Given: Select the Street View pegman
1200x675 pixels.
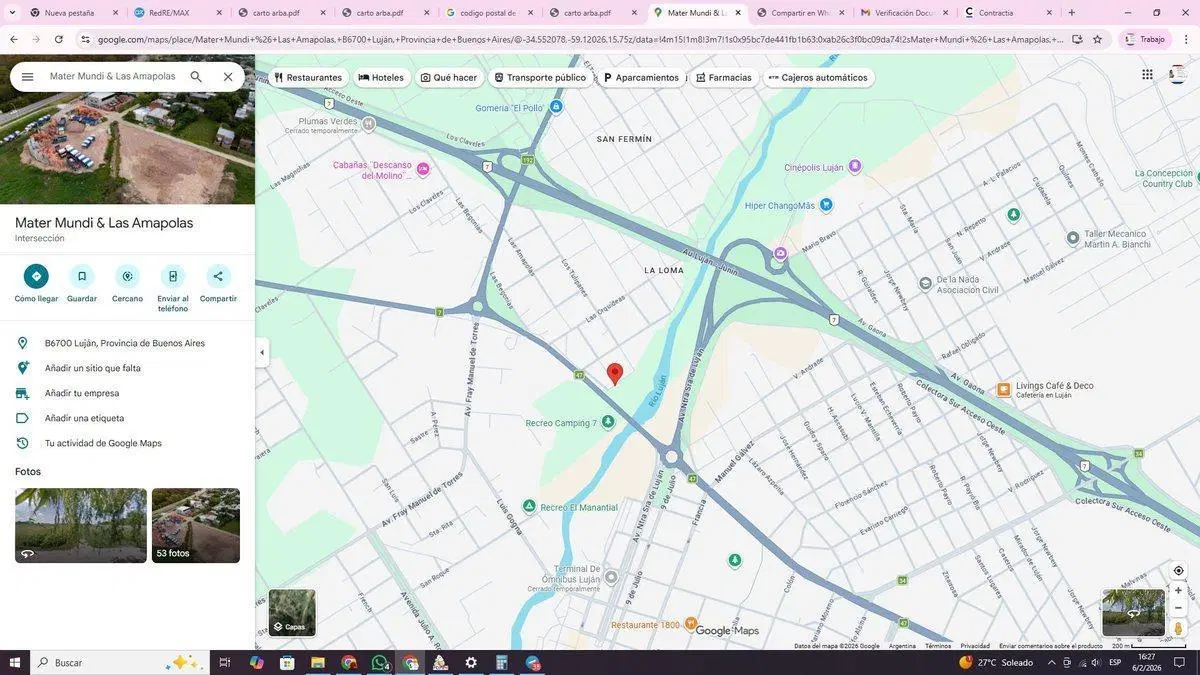Looking at the screenshot, I should click(x=1178, y=628).
